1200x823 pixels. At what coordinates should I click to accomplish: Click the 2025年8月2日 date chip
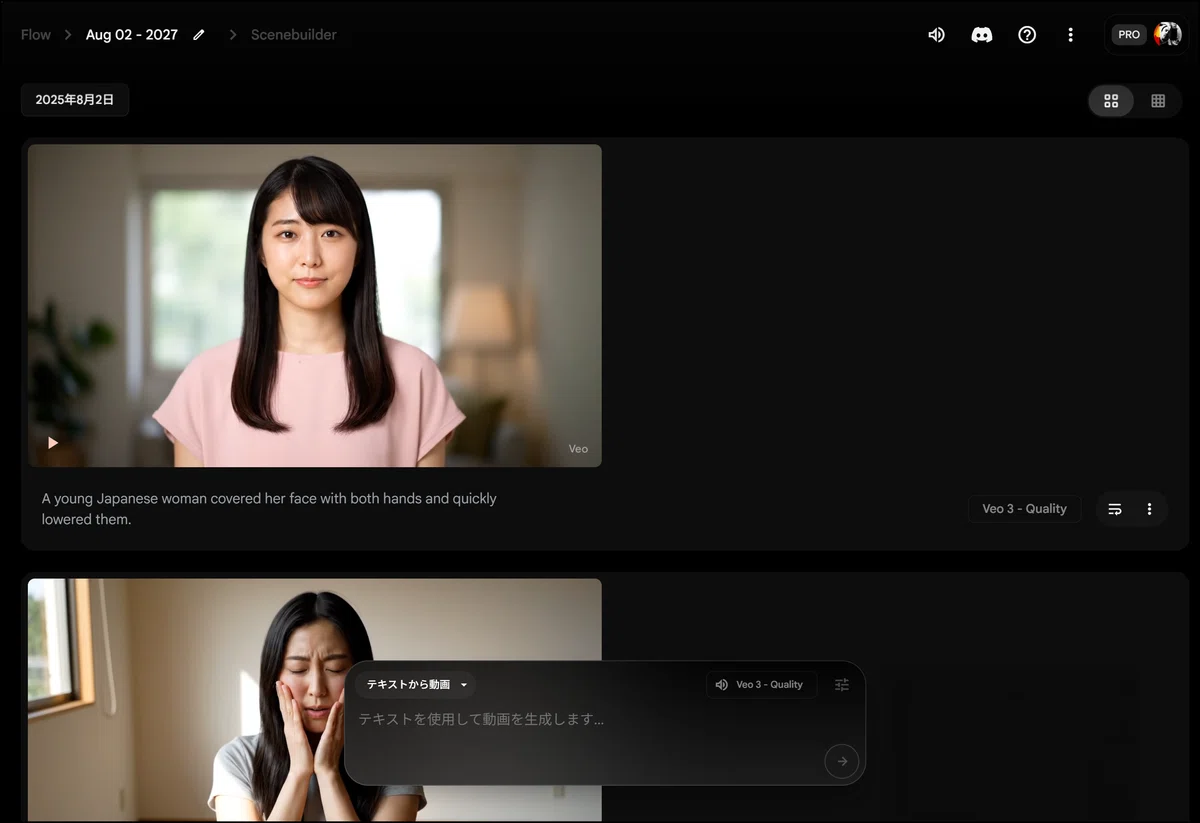point(75,100)
